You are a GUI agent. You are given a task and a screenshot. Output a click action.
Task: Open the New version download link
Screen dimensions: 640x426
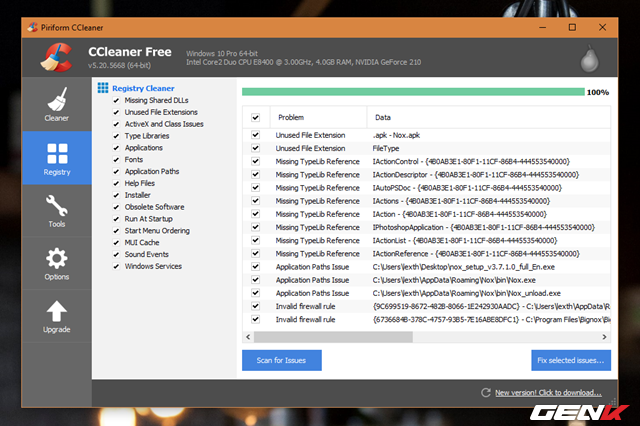548,393
